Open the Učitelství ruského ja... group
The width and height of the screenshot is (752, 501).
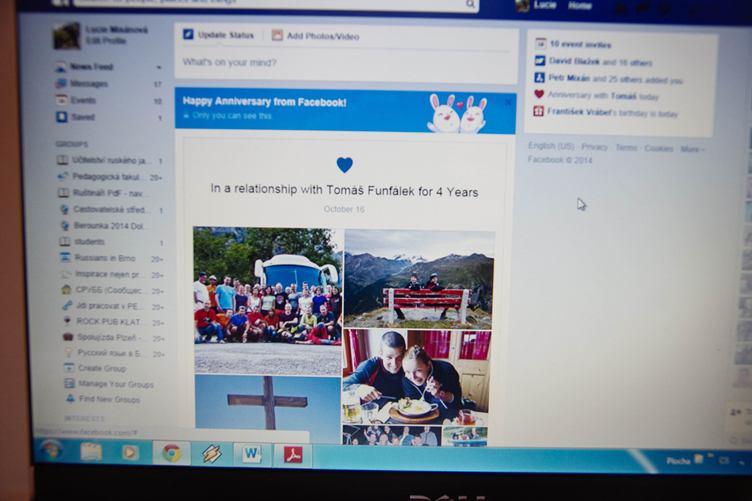point(110,160)
